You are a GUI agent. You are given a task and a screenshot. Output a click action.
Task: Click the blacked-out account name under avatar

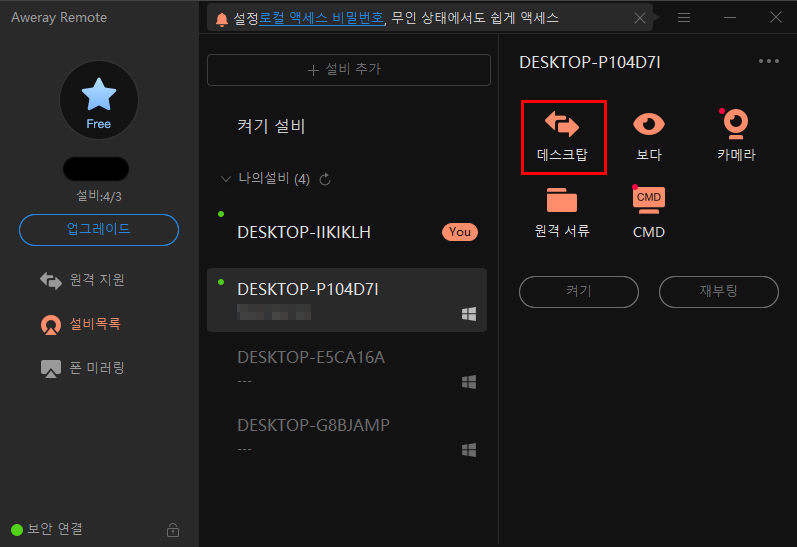(x=96, y=169)
